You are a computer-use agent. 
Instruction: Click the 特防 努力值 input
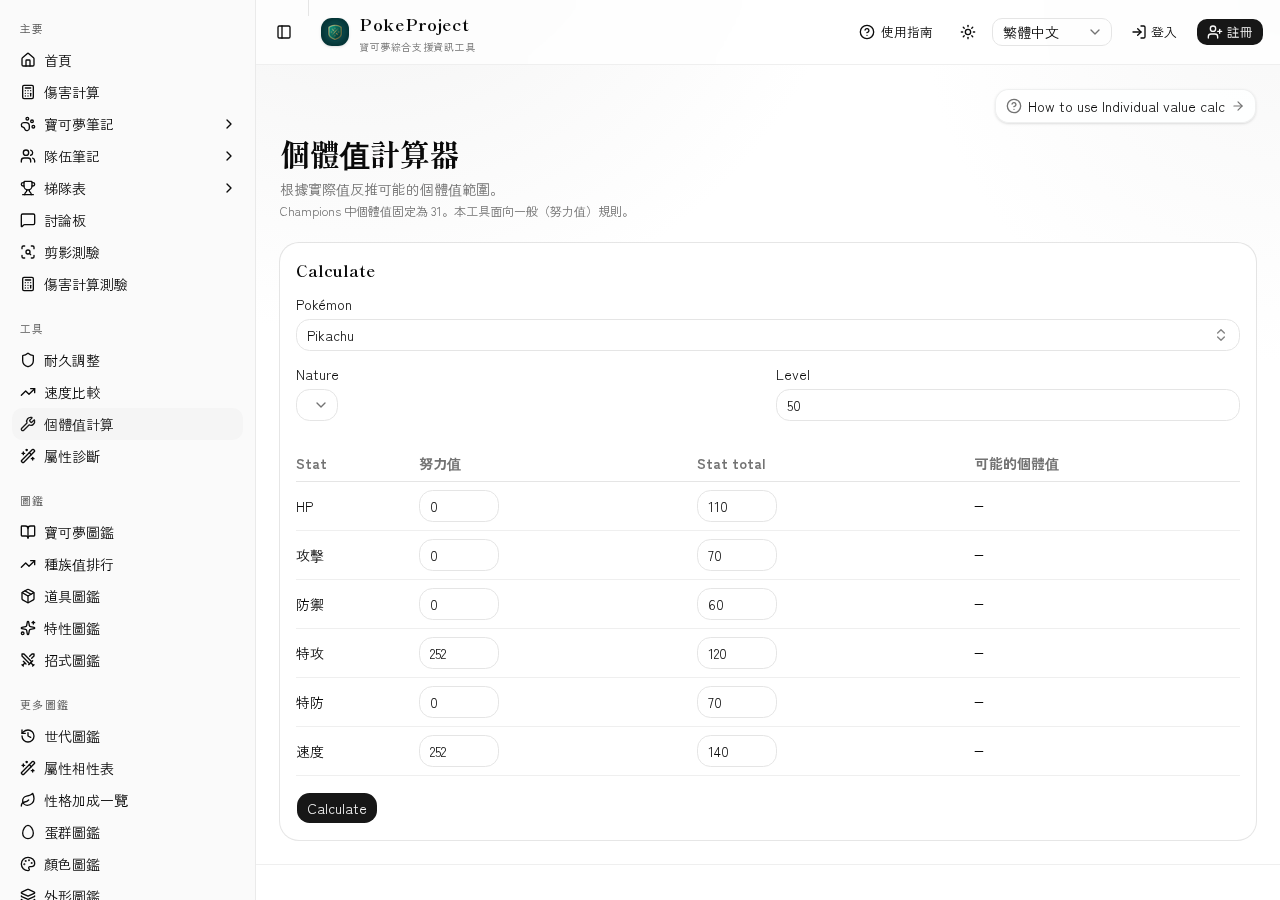[x=459, y=702]
